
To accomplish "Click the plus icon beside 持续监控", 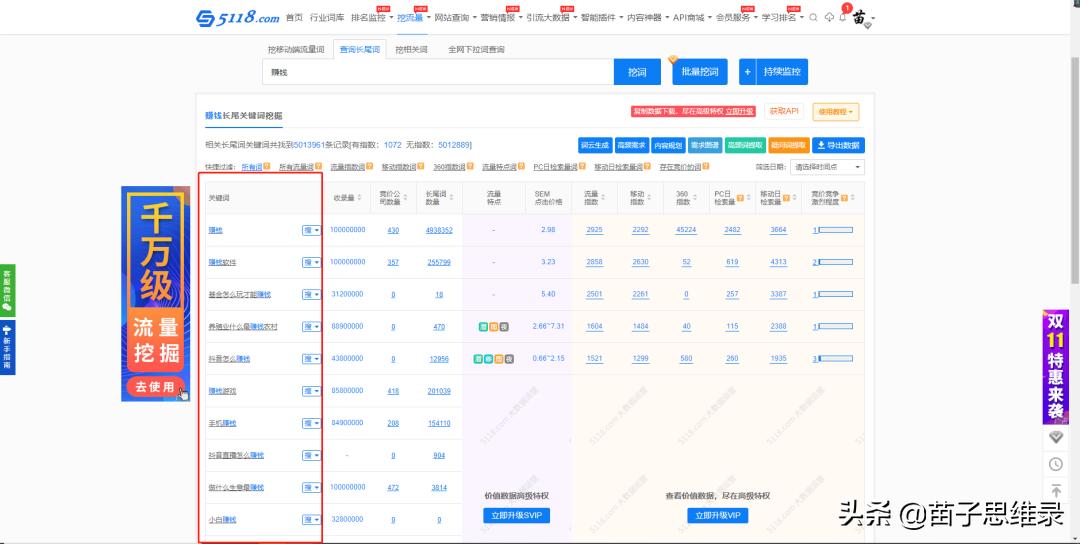I will [x=747, y=72].
